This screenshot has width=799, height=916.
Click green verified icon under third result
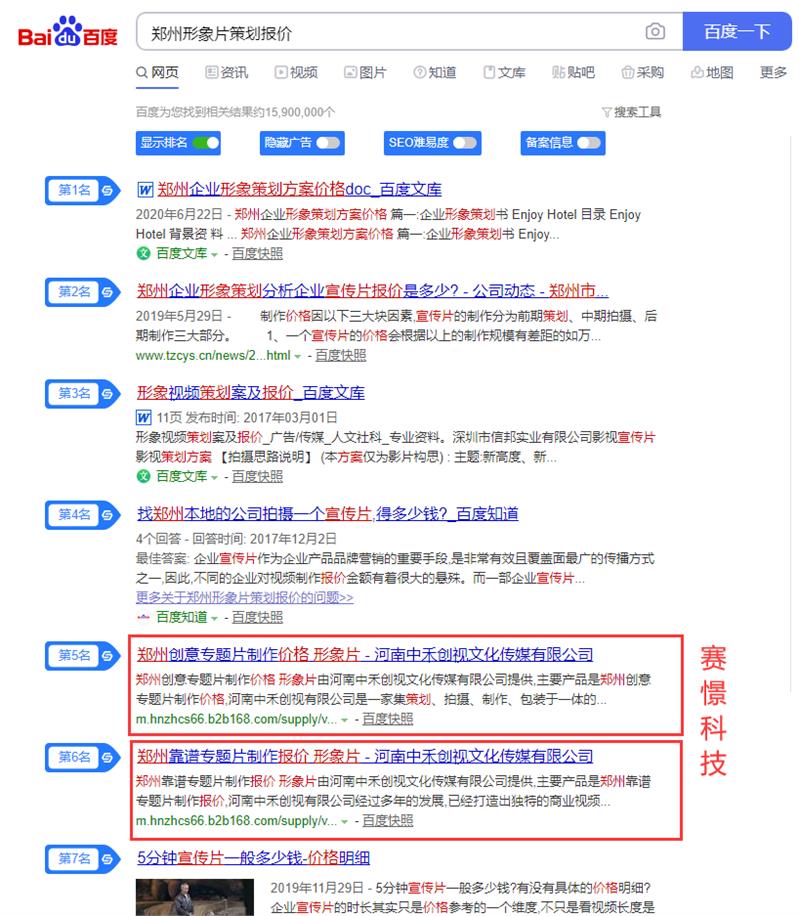click(143, 476)
